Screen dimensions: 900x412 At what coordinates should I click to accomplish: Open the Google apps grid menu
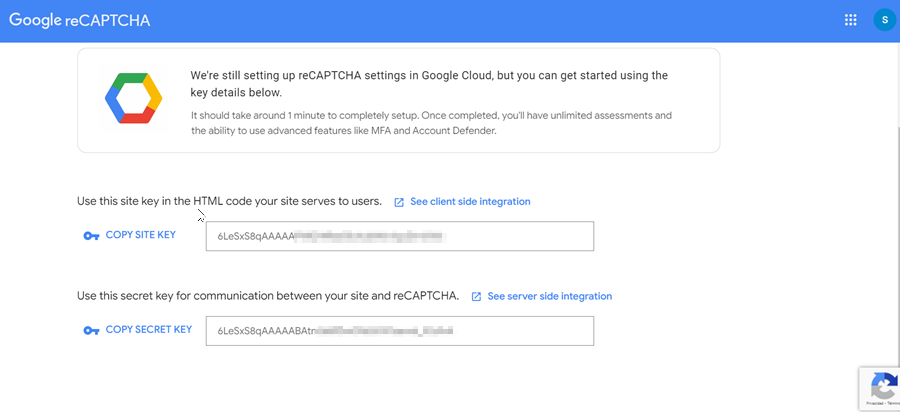(x=851, y=20)
